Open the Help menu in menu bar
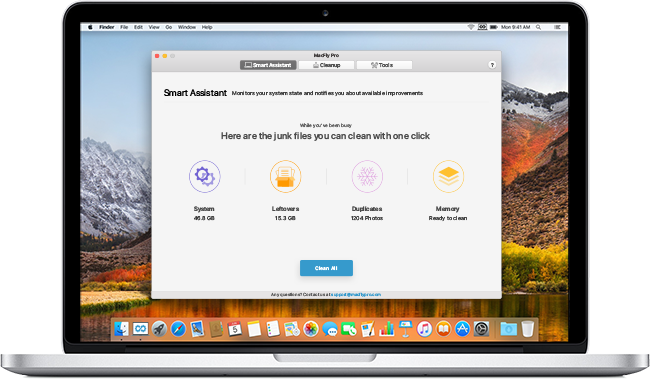Viewport: 650px width, 380px height. click(x=207, y=27)
